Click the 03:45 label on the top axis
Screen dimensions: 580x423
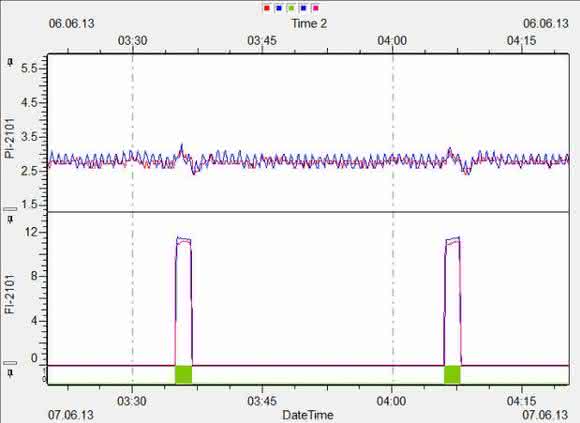[x=262, y=41]
